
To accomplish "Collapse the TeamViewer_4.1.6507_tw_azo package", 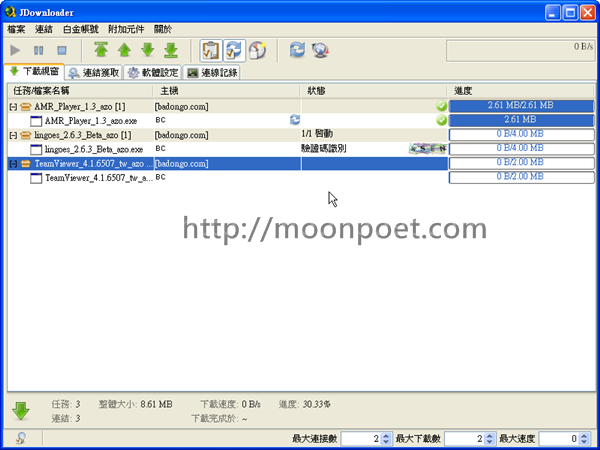I will pos(13,164).
